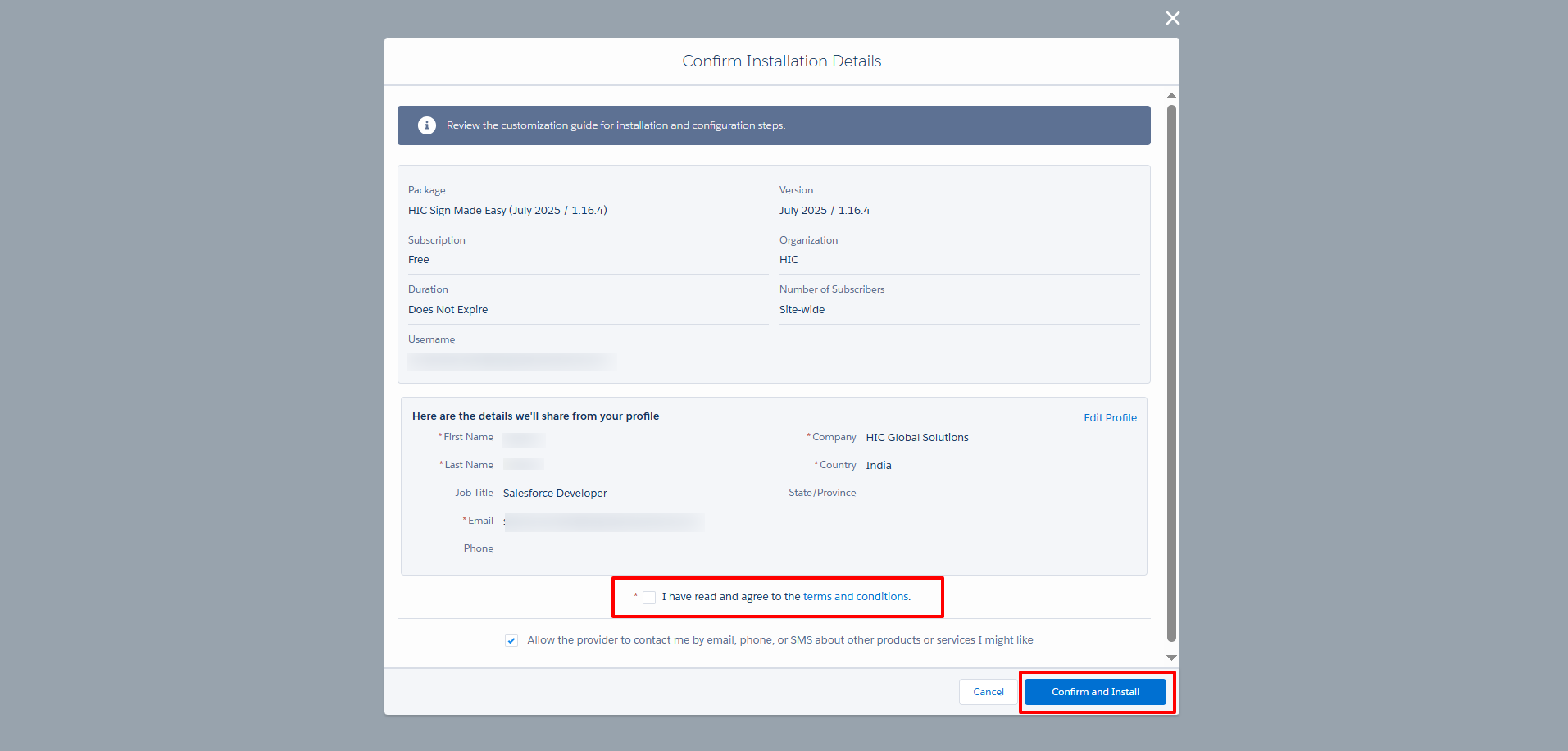Close the installation dialog with the X icon

(x=1172, y=18)
